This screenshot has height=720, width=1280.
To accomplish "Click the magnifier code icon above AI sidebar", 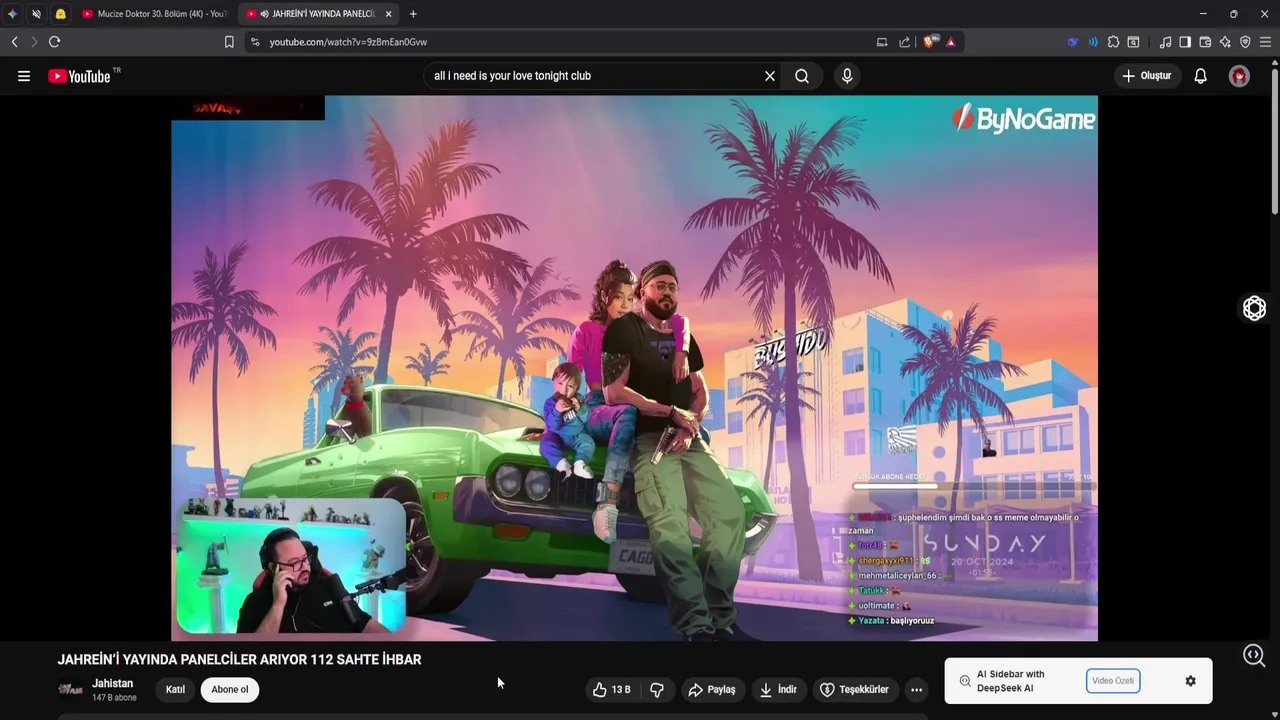I will pyautogui.click(x=1254, y=655).
